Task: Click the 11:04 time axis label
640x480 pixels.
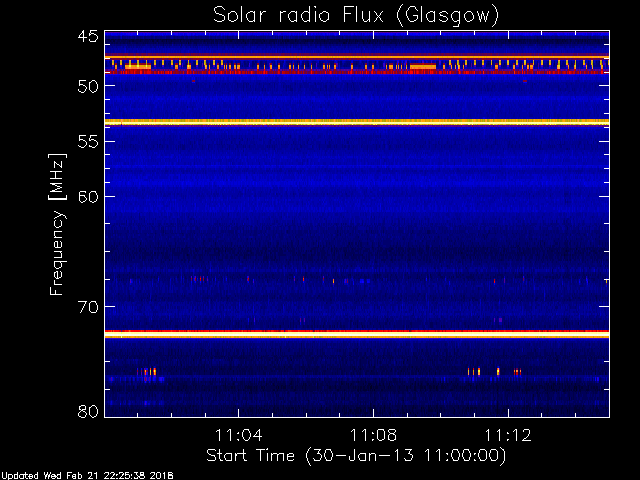Action: coord(239,435)
